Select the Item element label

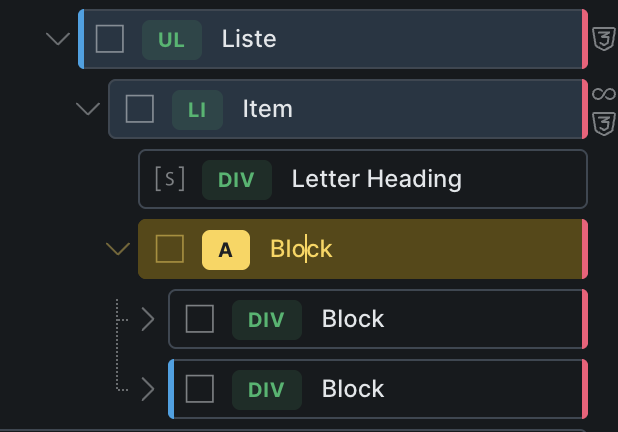[267, 109]
